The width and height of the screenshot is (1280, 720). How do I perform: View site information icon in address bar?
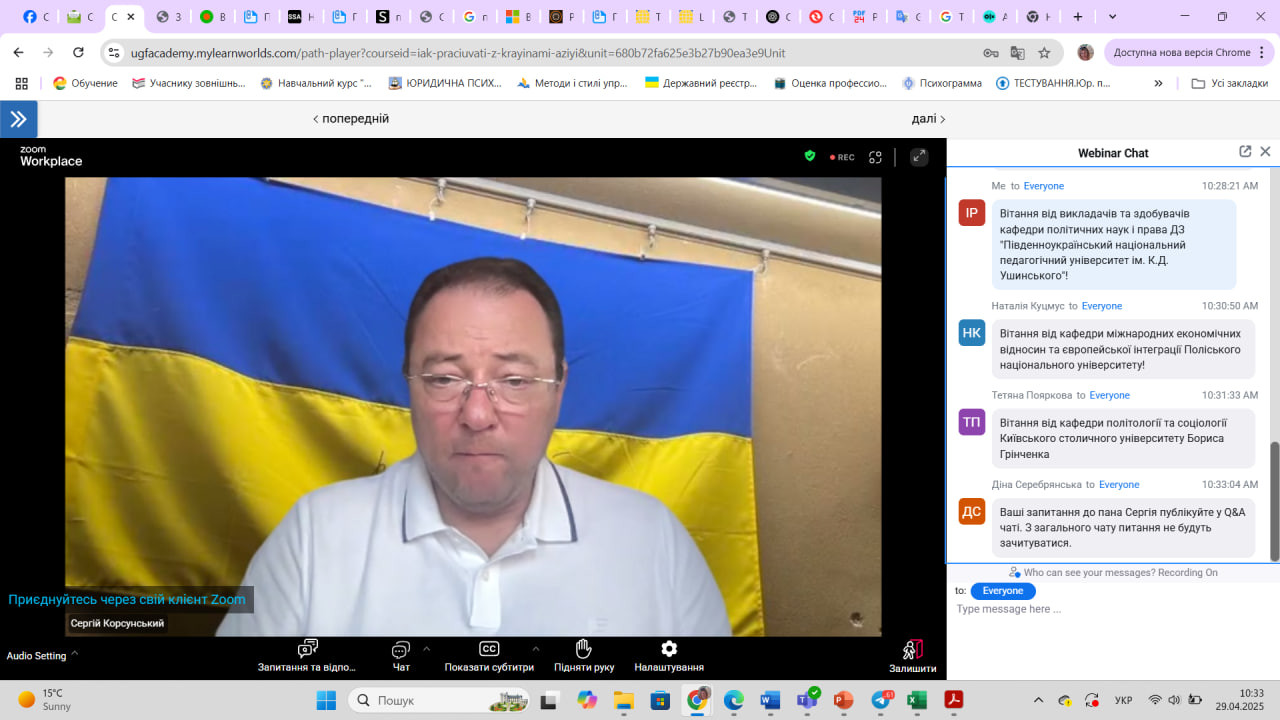pos(114,53)
